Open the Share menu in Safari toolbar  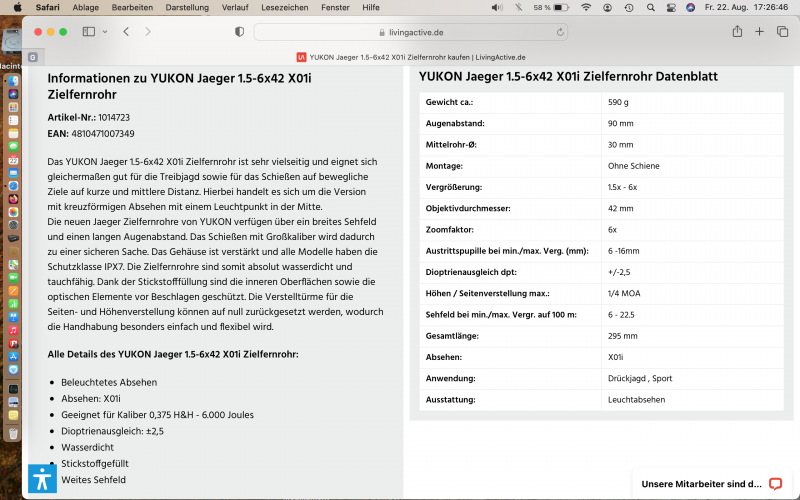pos(737,32)
